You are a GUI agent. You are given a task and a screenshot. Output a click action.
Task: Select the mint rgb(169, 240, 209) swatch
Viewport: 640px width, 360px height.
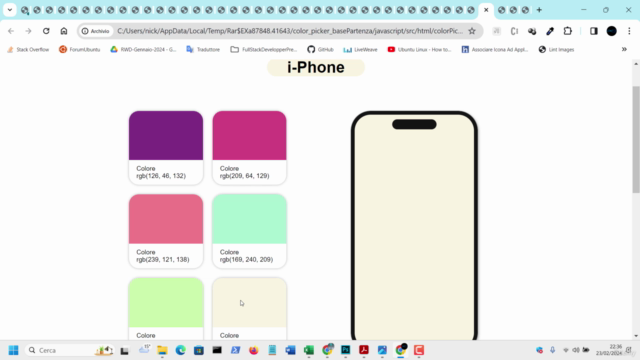[249, 219]
